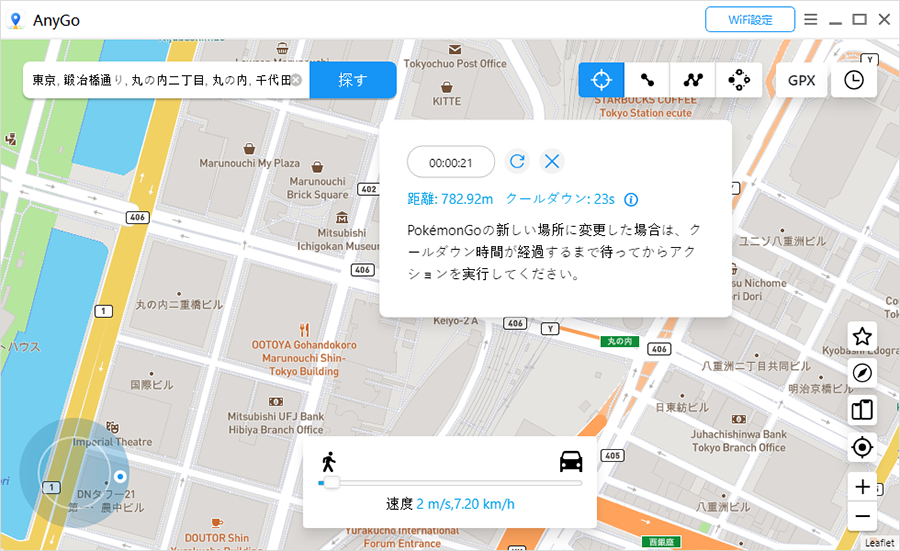The height and width of the screenshot is (551, 900).
Task: Open the hamburger menu in title bar
Action: 811,19
